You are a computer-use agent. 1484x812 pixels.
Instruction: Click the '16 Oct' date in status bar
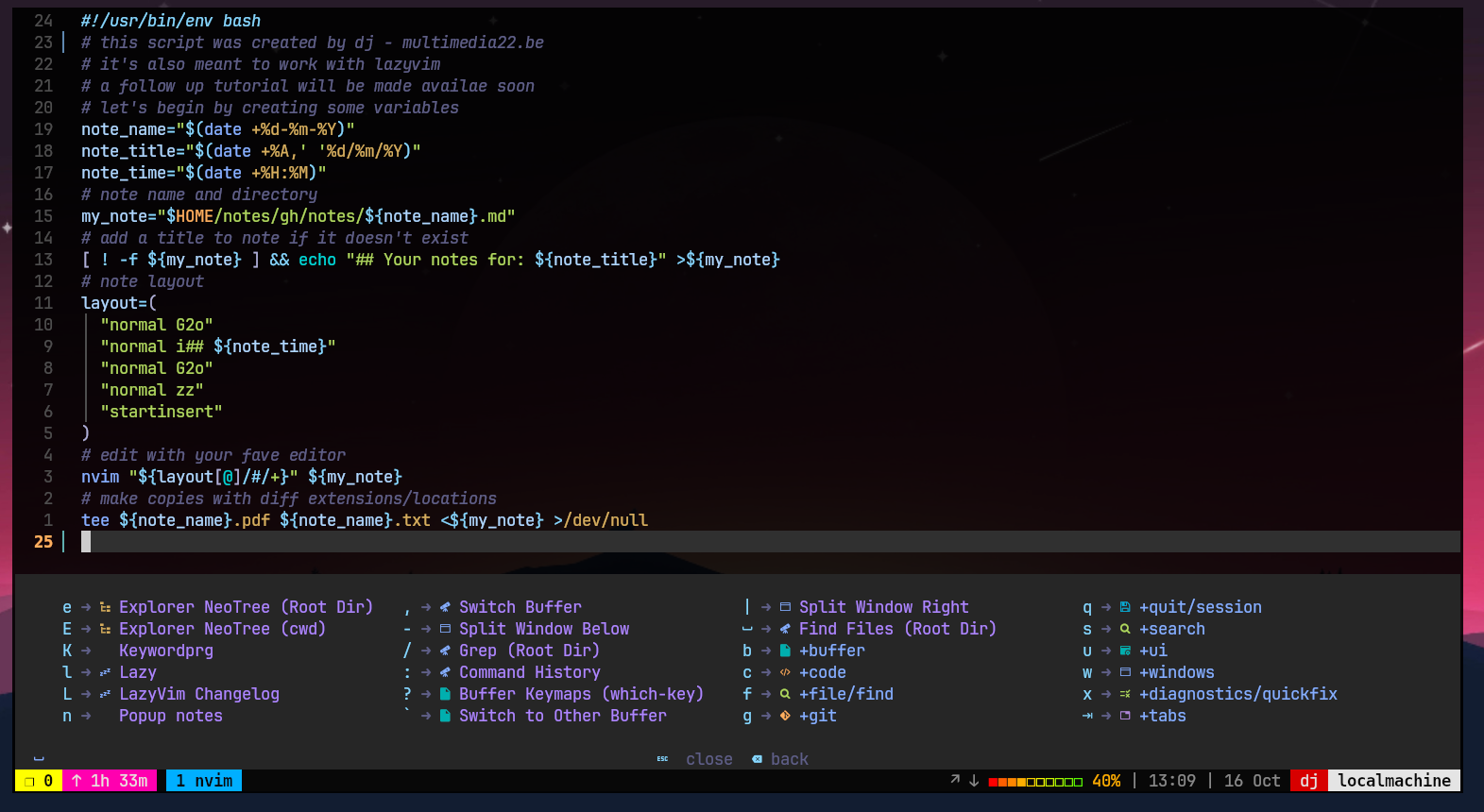point(1253,781)
